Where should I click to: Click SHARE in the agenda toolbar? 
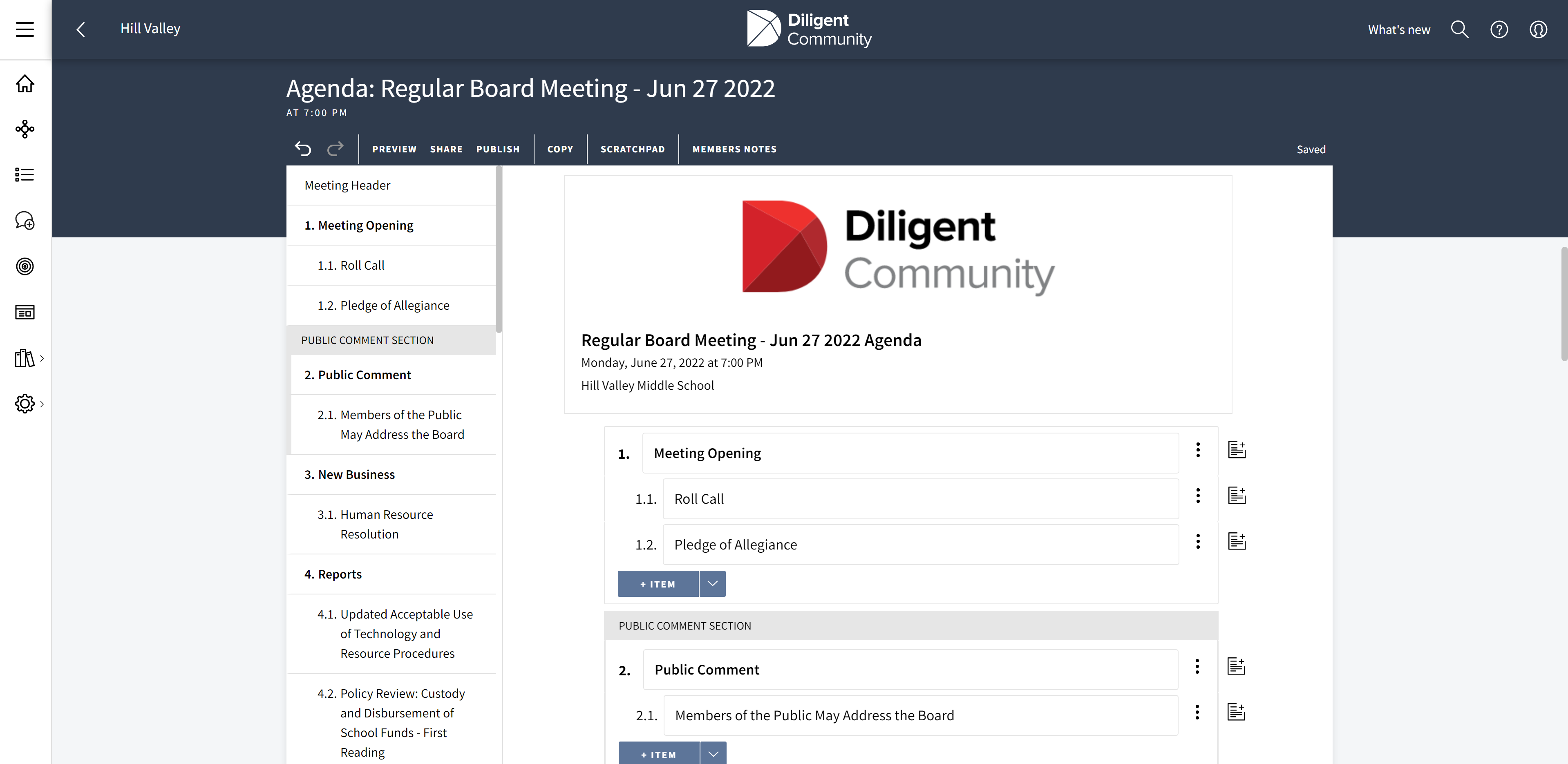point(446,149)
